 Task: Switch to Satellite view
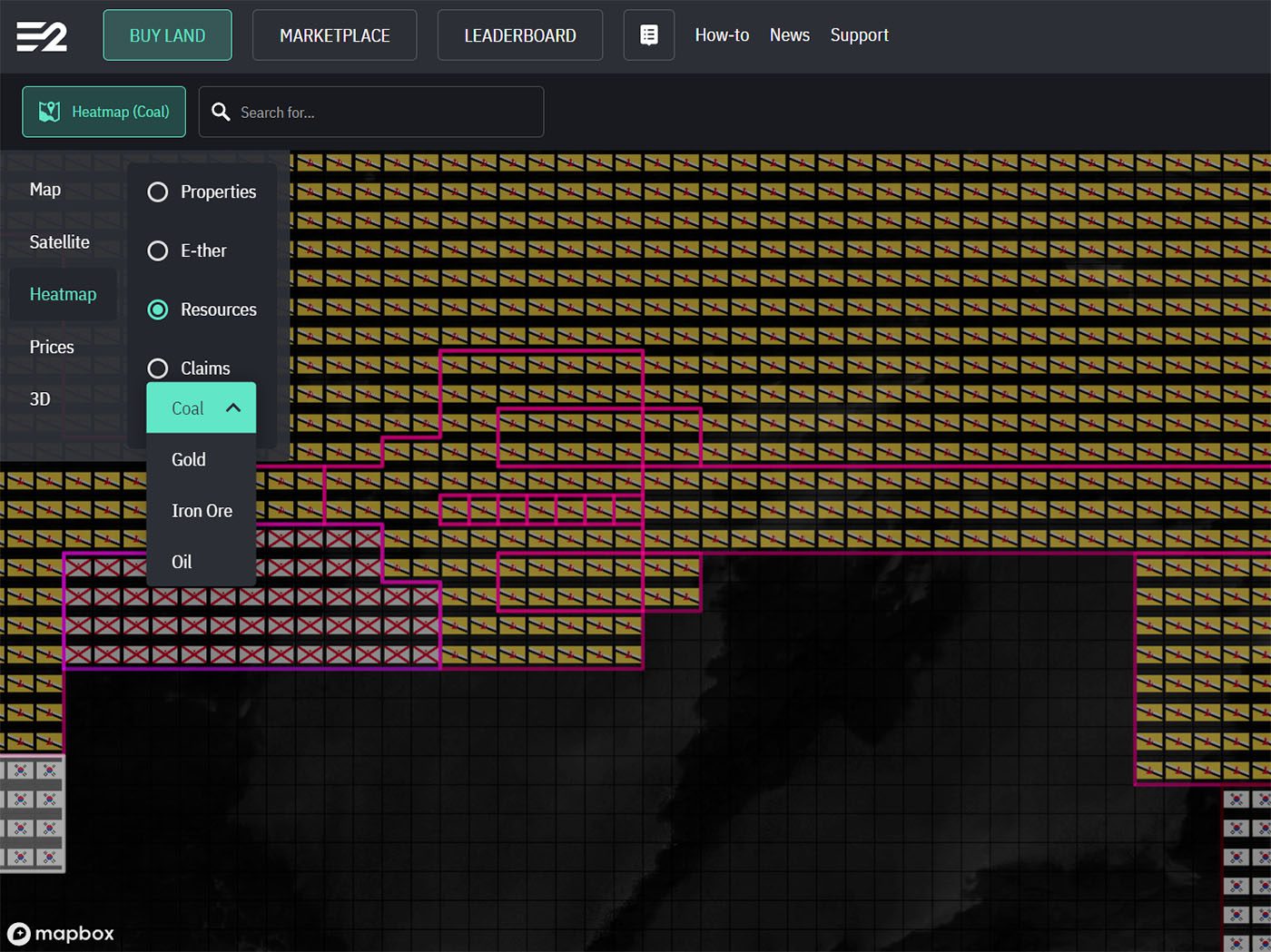point(60,242)
